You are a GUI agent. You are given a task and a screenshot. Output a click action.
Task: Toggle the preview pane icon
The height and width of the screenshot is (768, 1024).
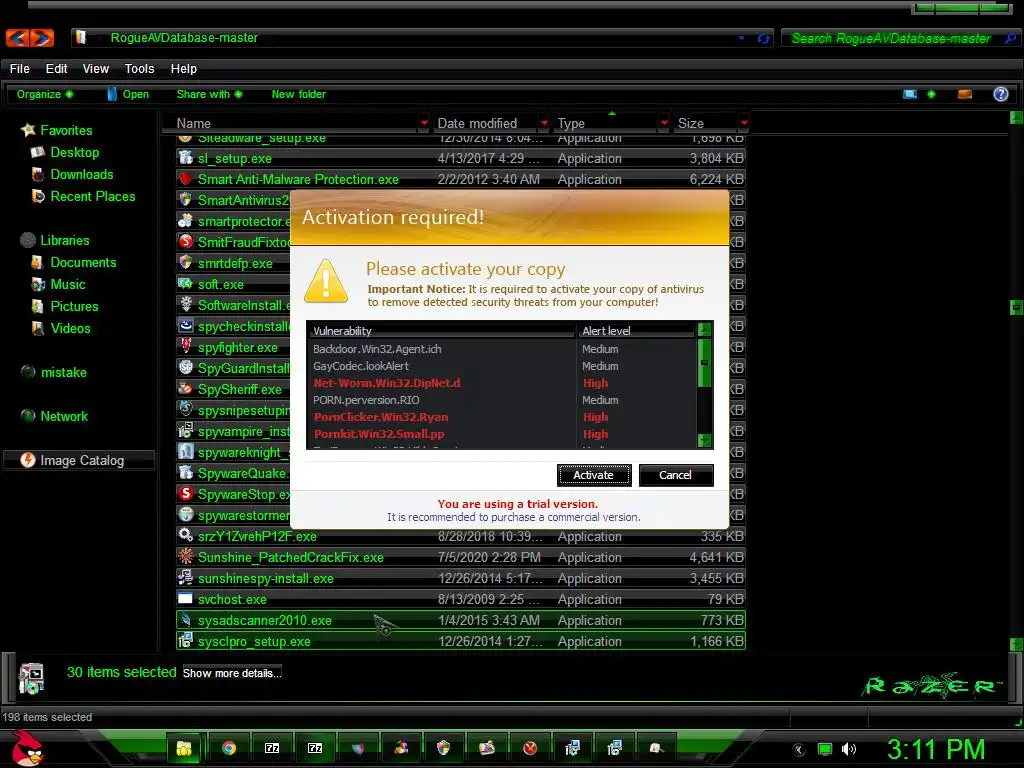click(965, 94)
